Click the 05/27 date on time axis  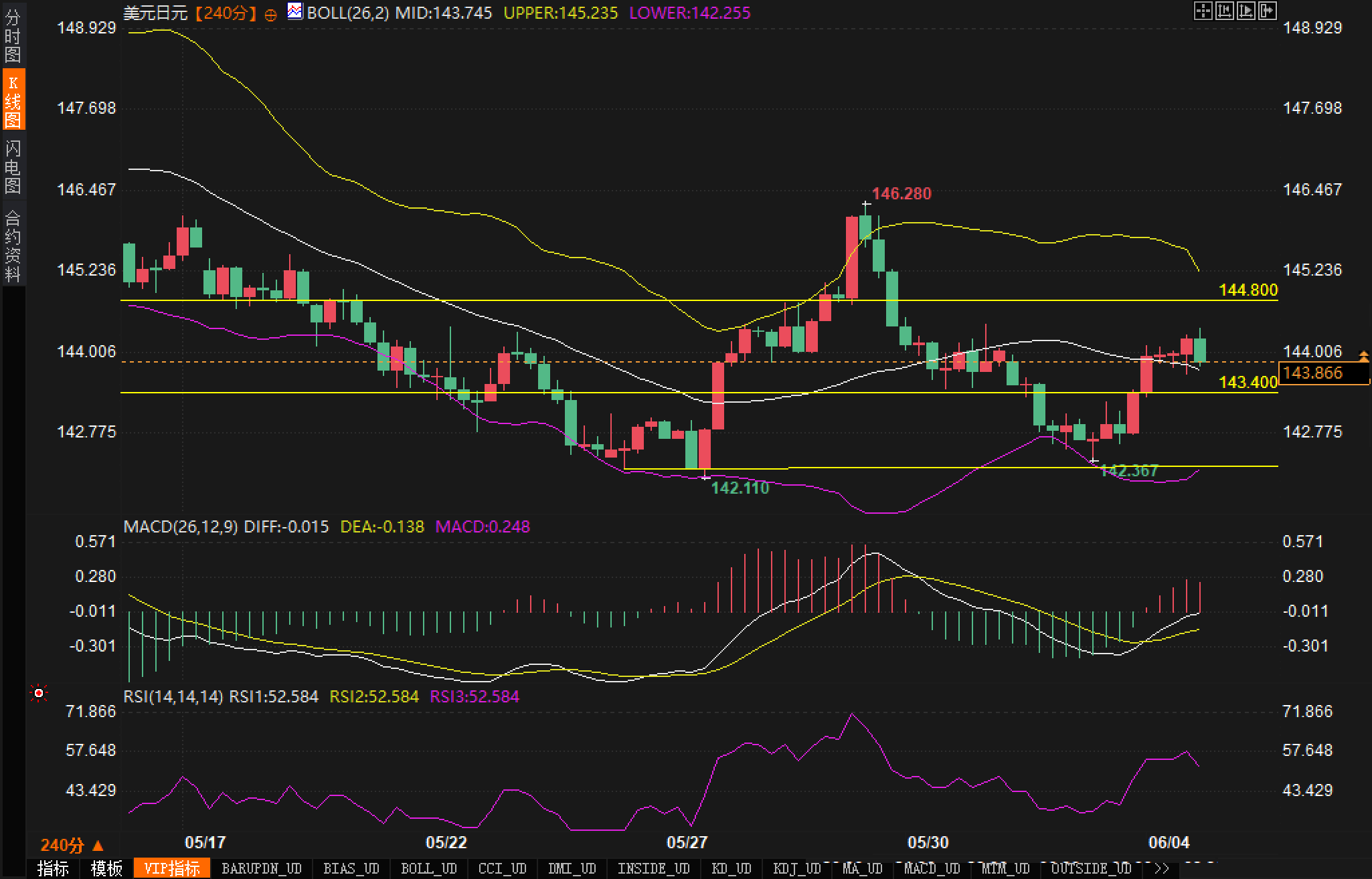click(687, 842)
